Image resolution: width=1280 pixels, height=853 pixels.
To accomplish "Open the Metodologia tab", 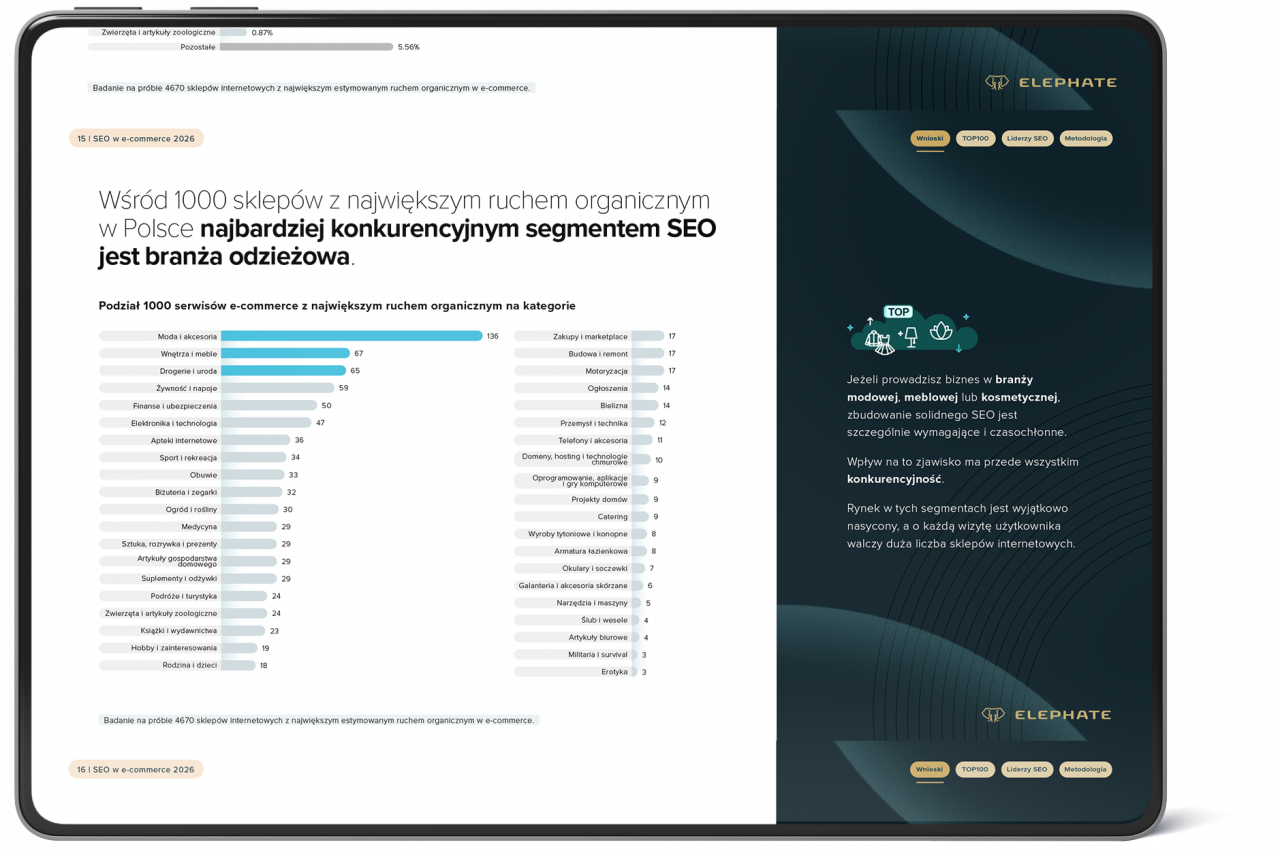I will (1086, 138).
